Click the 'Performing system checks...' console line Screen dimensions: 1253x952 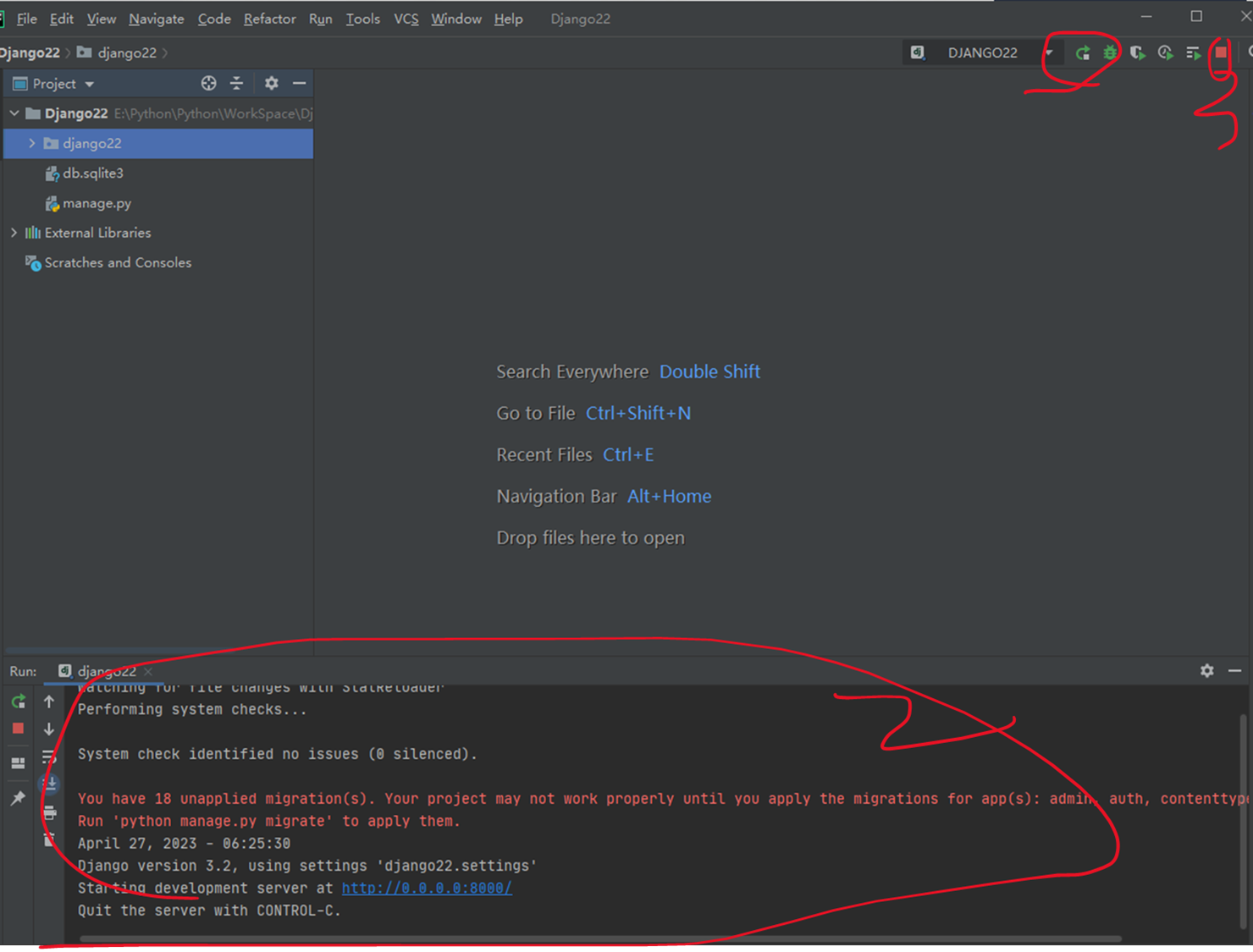tap(192, 709)
